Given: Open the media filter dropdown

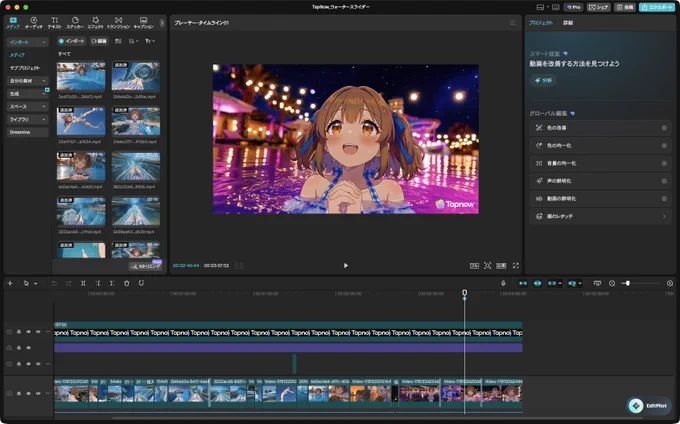Looking at the screenshot, I should click(150, 41).
